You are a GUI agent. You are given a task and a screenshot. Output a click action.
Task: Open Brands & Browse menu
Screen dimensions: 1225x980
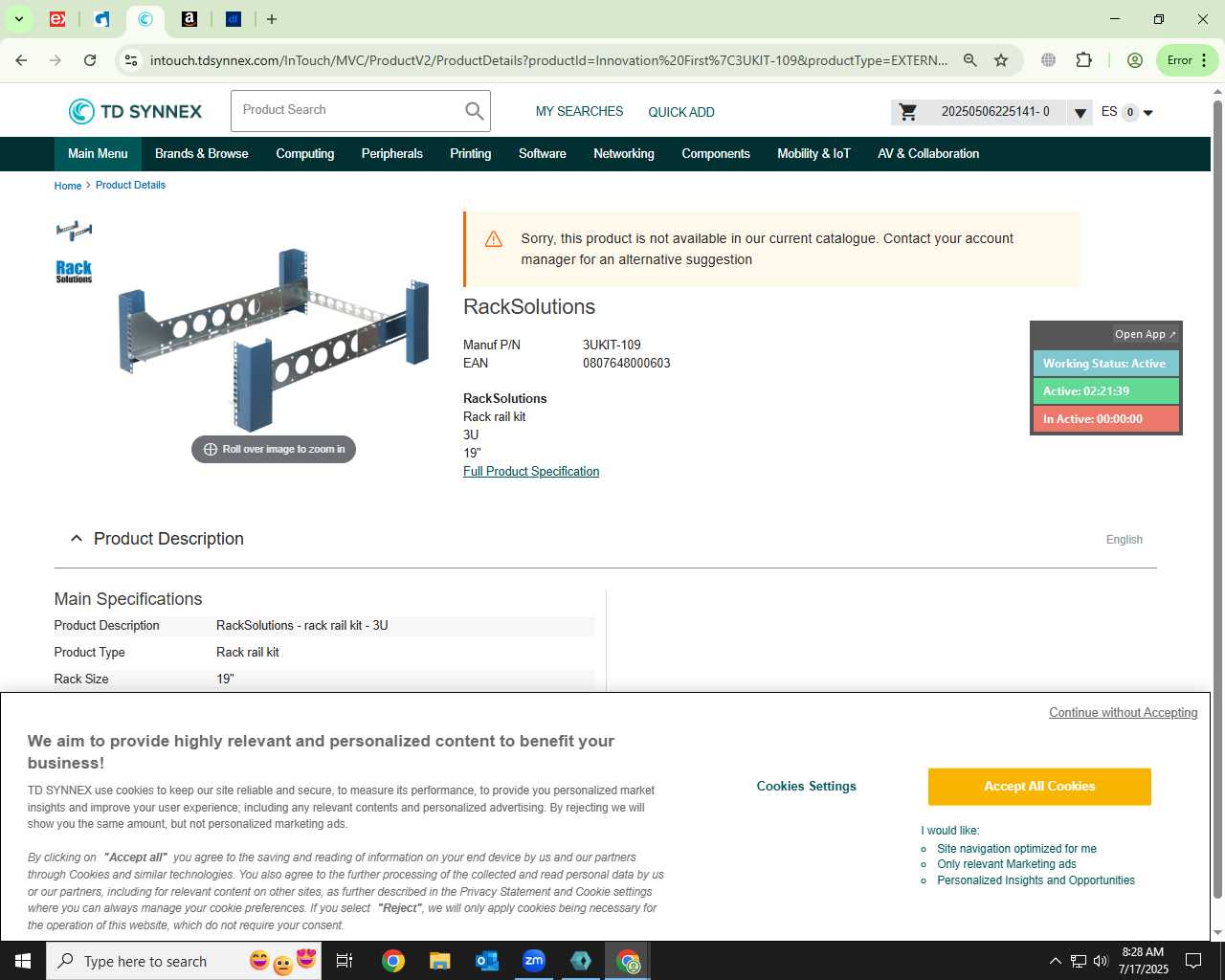201,153
